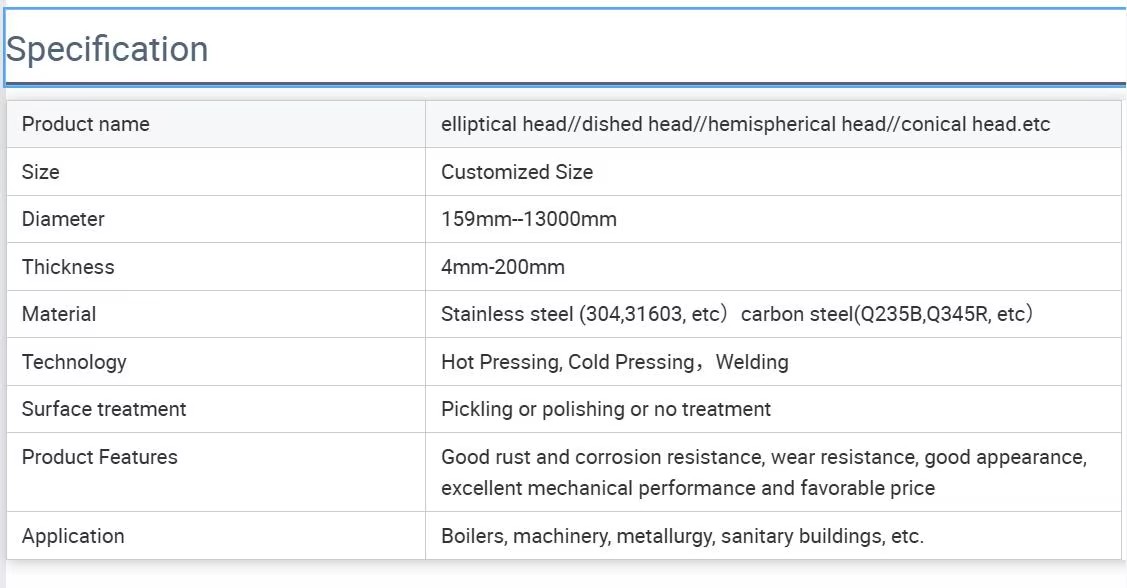1127x588 pixels.
Task: Click the 'Product Features' label cell
Action: pos(216,472)
